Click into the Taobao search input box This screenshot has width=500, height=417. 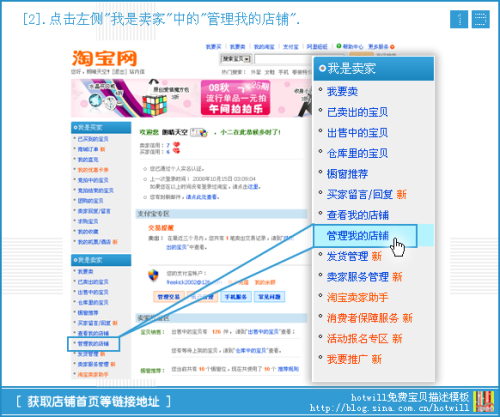[283, 59]
